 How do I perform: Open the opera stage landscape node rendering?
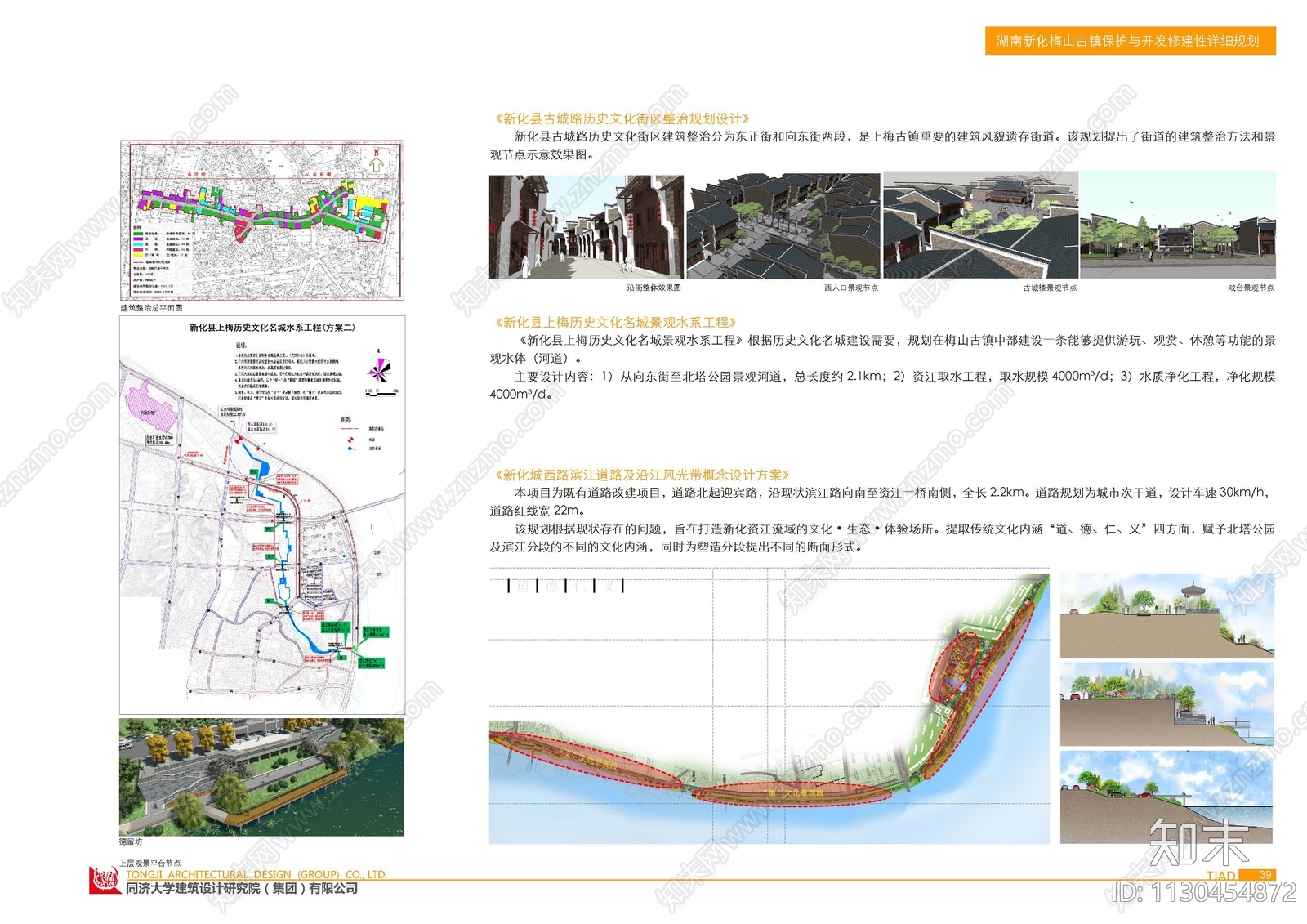pyautogui.click(x=1178, y=225)
